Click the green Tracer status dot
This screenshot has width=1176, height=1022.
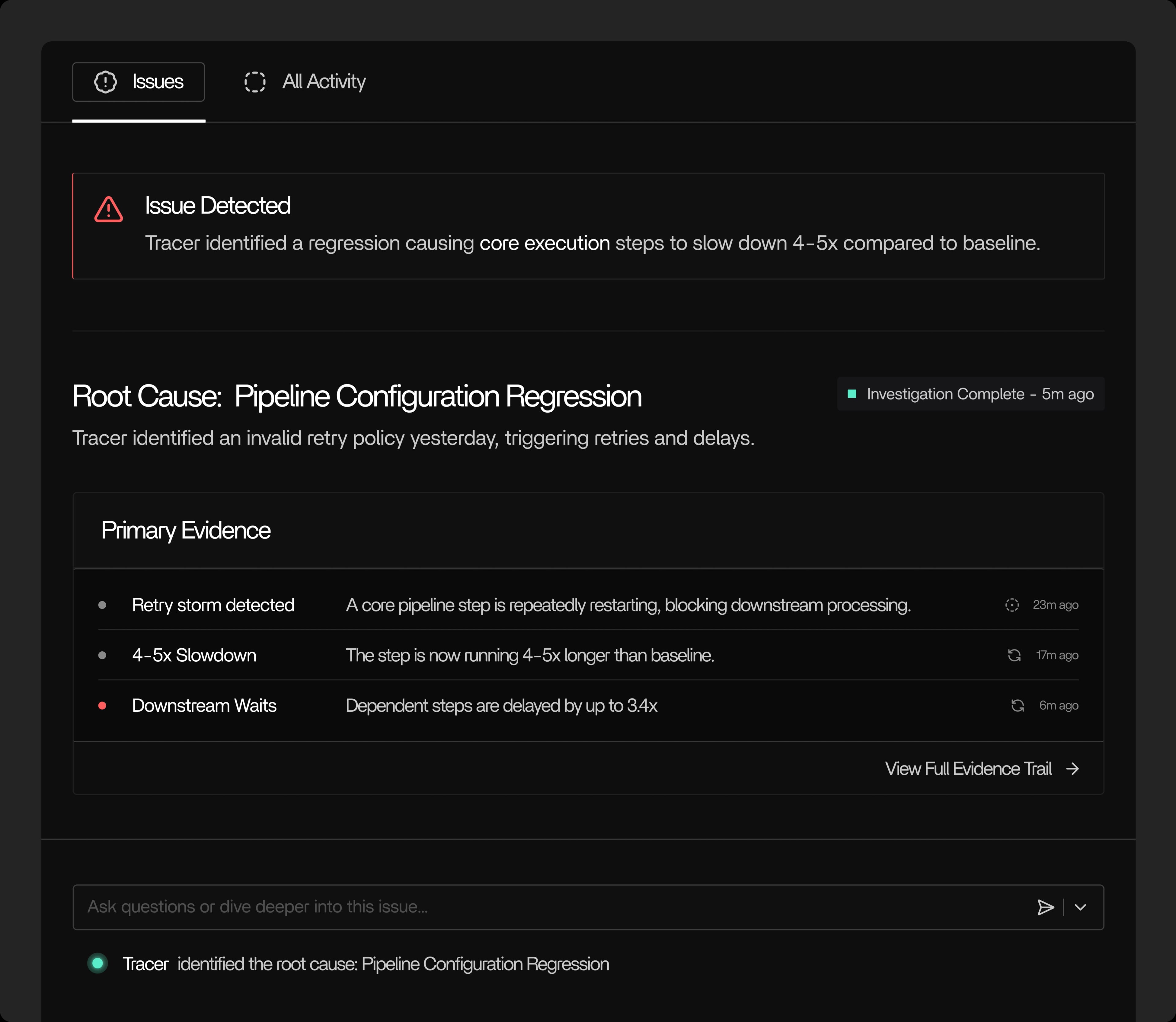97,963
